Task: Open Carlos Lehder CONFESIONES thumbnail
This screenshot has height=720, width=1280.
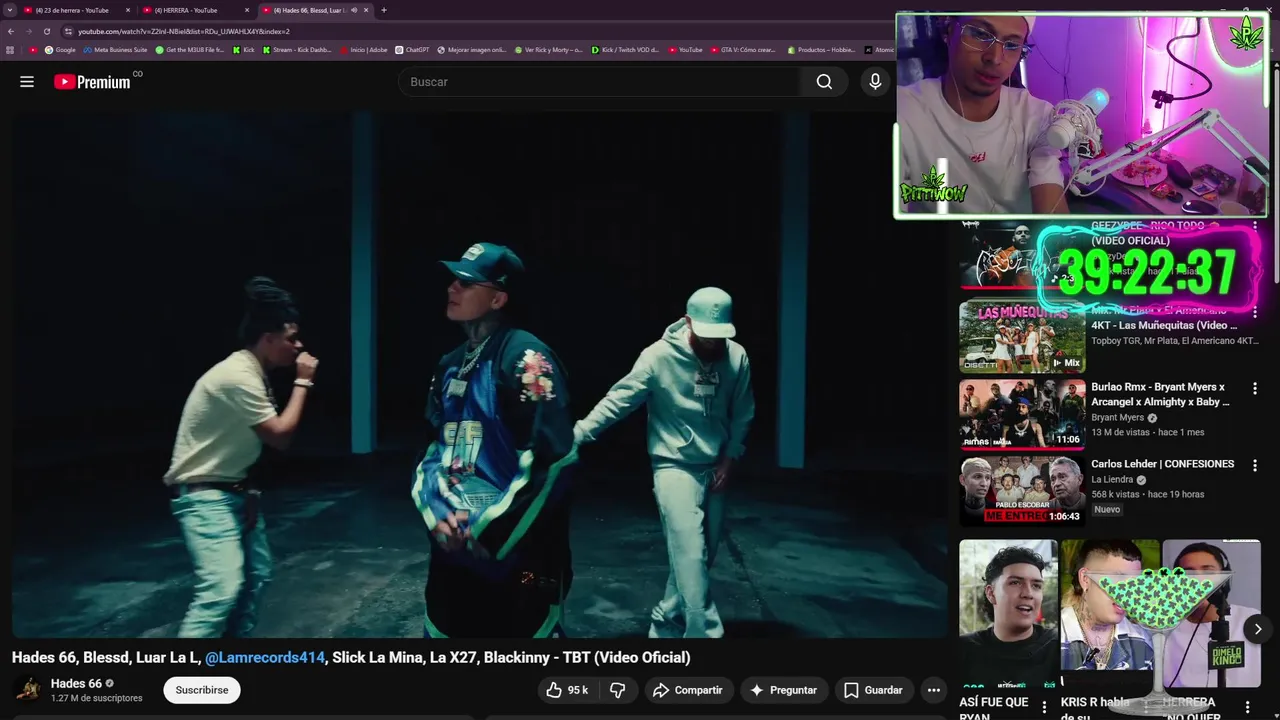Action: [1022, 492]
